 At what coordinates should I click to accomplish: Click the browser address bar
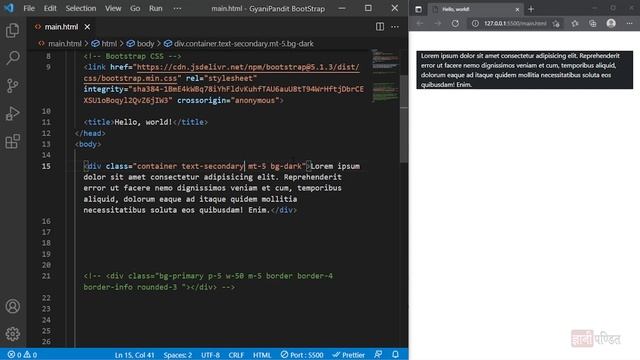[x=515, y=24]
